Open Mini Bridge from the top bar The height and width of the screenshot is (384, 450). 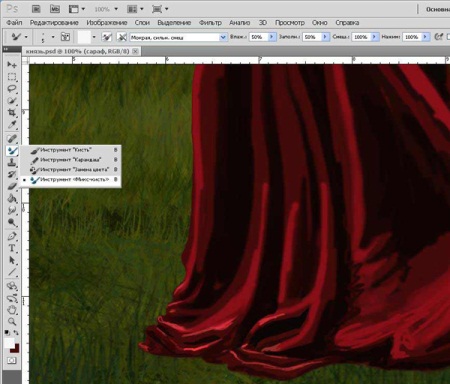click(55, 9)
